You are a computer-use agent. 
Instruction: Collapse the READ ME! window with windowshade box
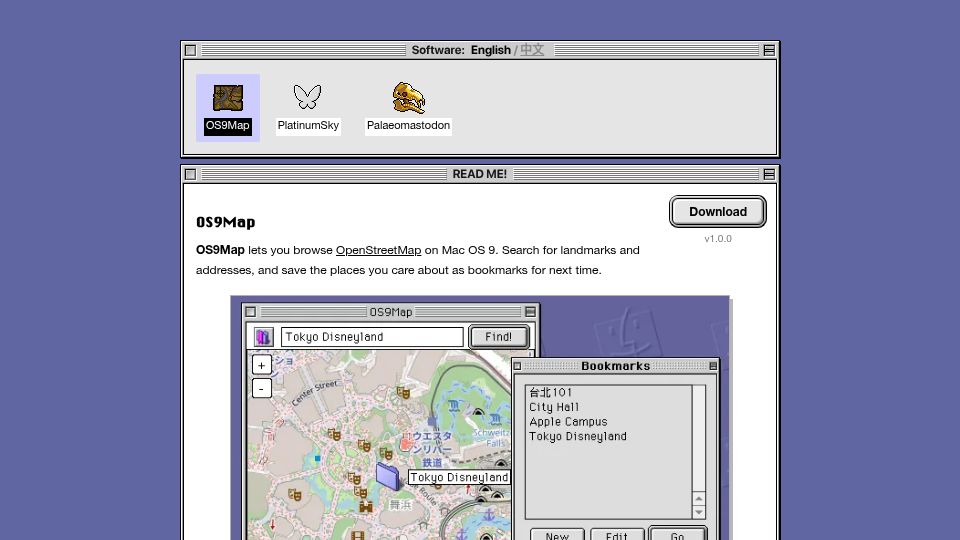pos(769,174)
